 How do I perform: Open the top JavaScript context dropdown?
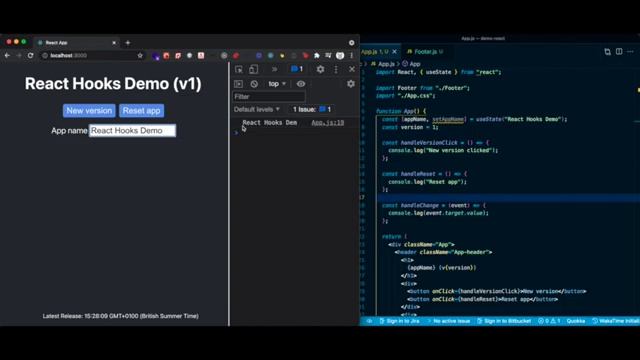tap(277, 84)
